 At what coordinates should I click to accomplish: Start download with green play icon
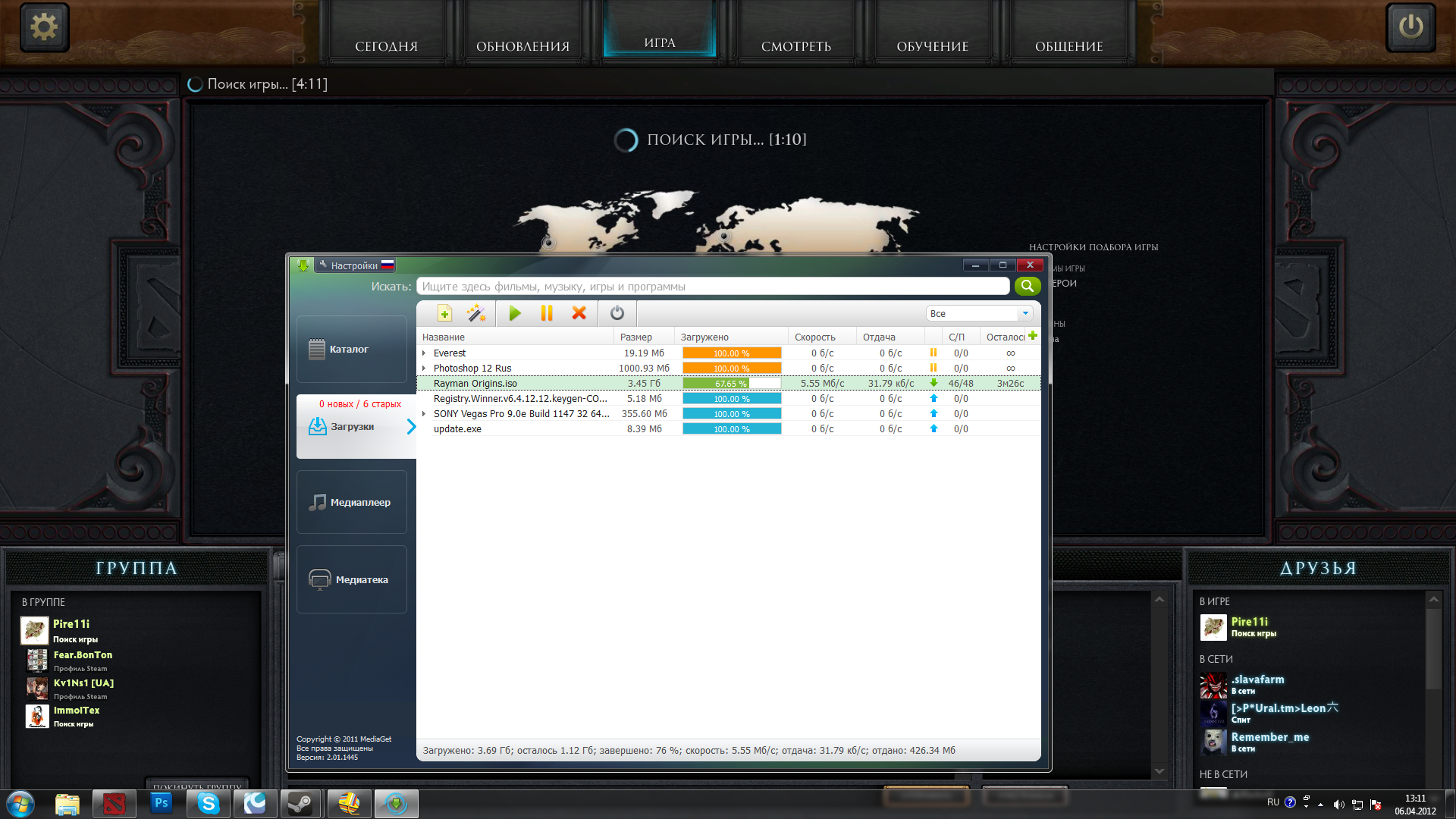(515, 313)
